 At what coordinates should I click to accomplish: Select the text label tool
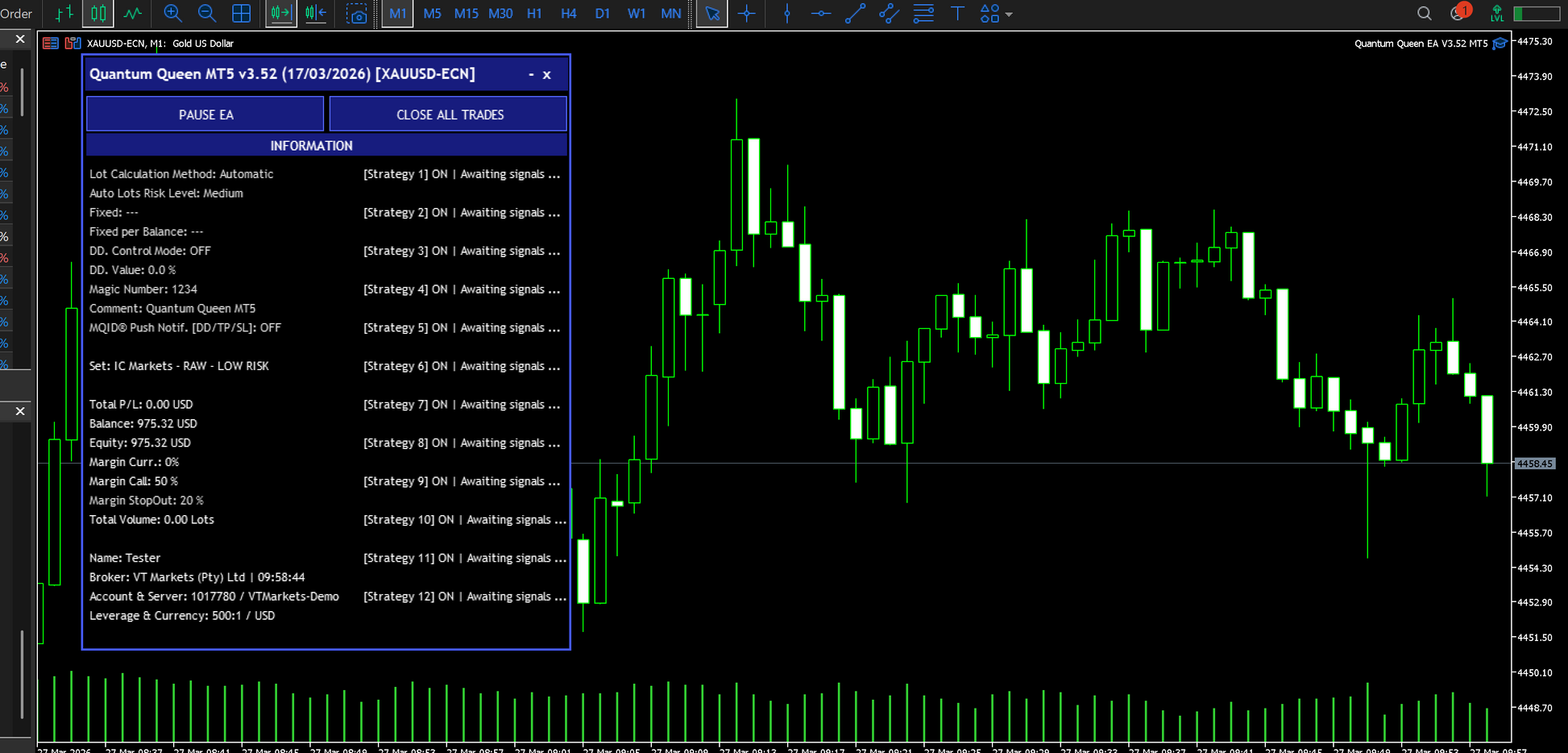tap(957, 14)
